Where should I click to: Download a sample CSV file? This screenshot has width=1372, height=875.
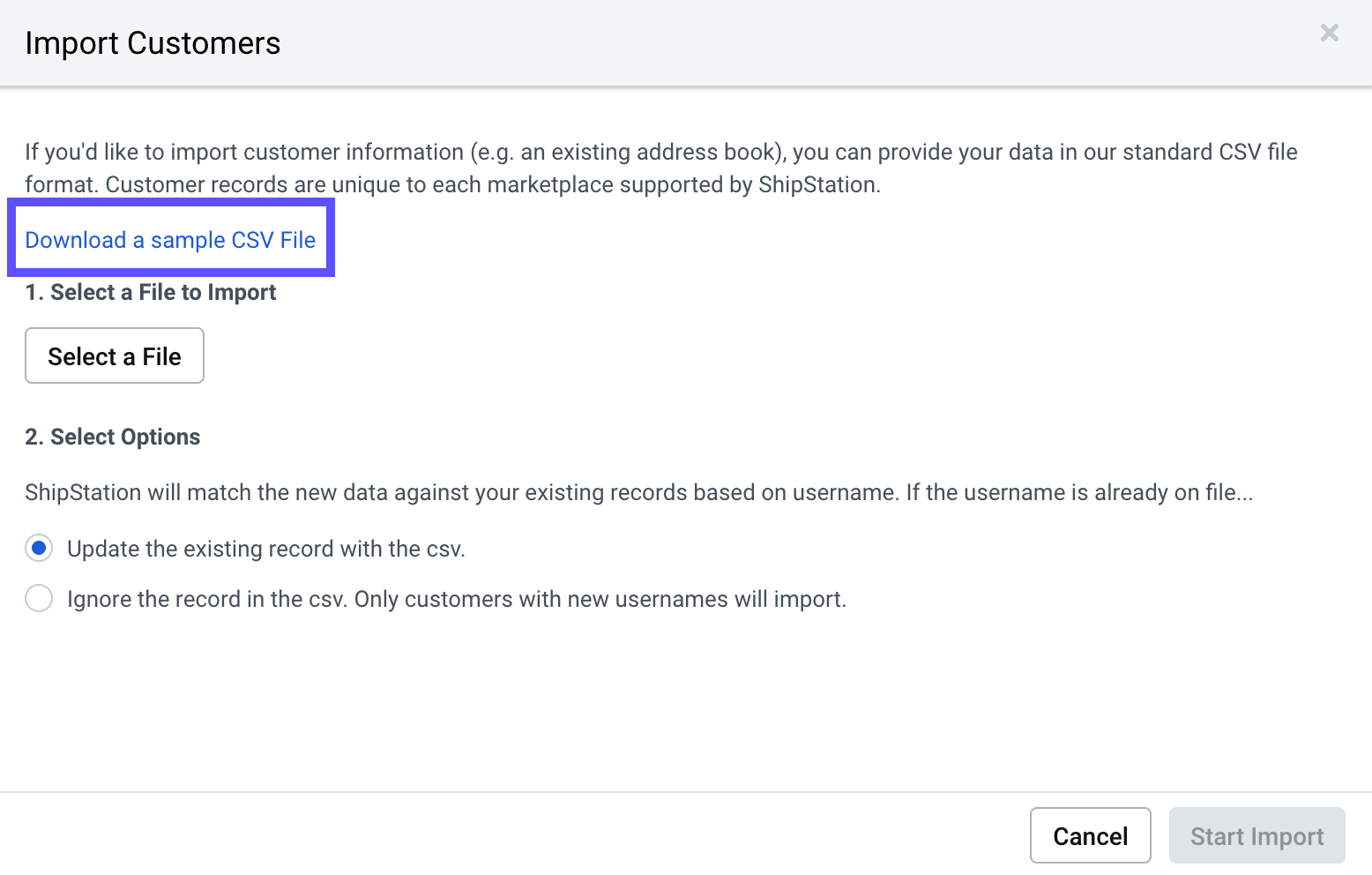point(170,240)
